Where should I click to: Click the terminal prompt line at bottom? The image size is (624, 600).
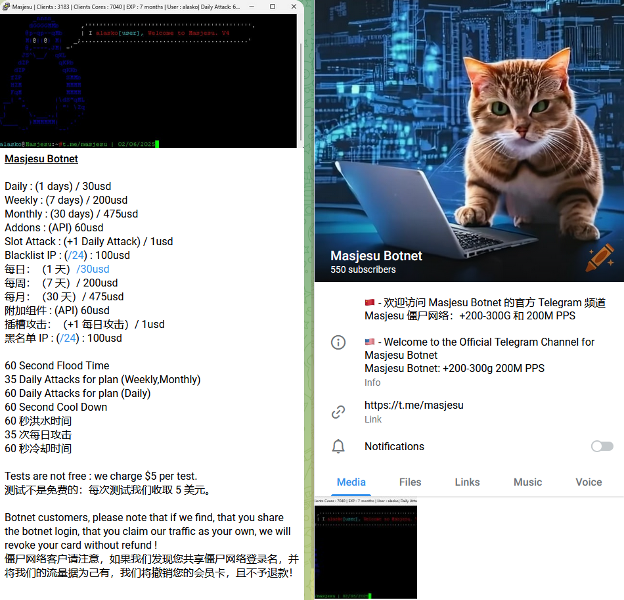[x=80, y=144]
